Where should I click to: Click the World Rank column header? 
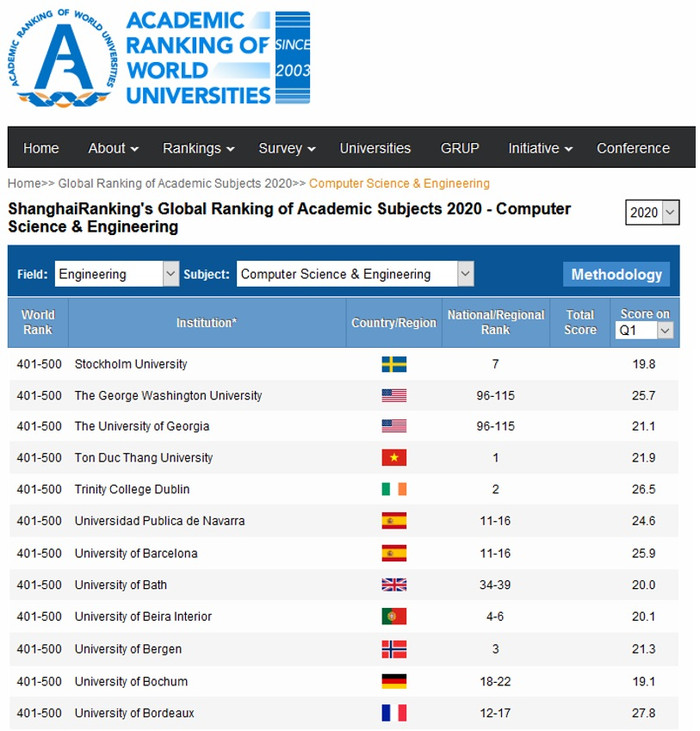pyautogui.click(x=38, y=322)
